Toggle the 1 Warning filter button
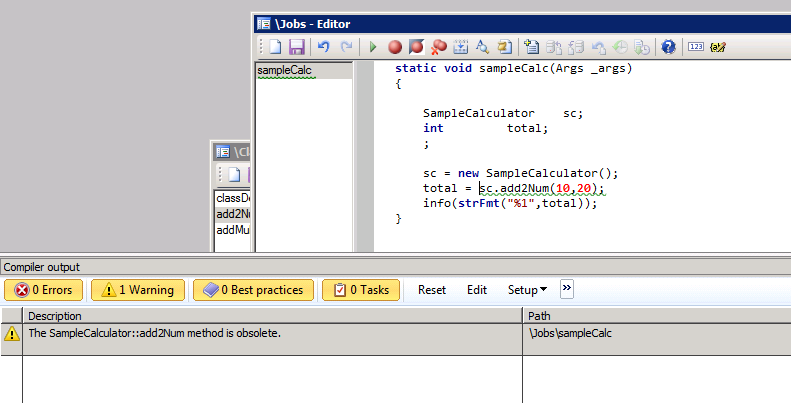This screenshot has height=403, width=791. click(138, 290)
